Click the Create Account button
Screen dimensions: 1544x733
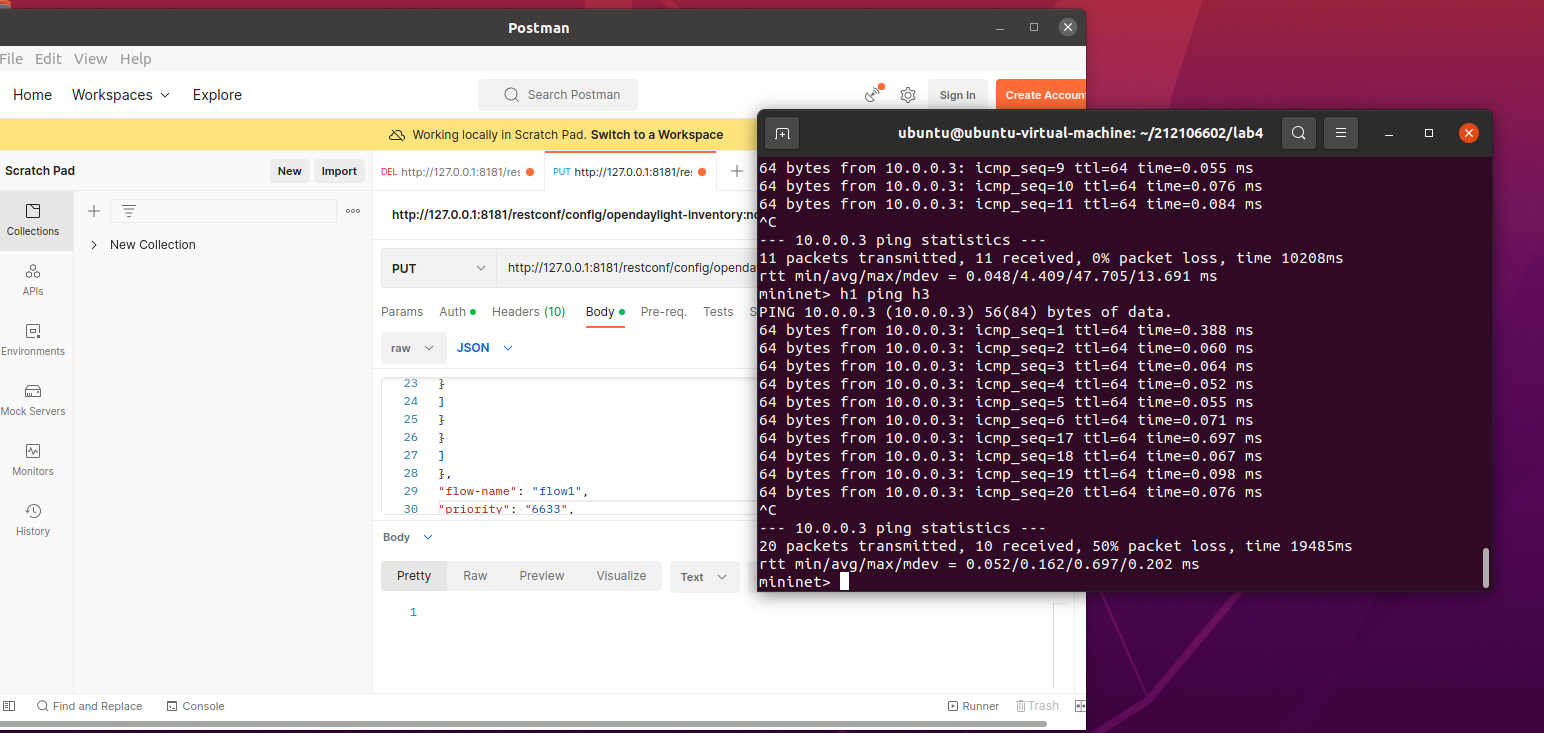click(x=1041, y=95)
